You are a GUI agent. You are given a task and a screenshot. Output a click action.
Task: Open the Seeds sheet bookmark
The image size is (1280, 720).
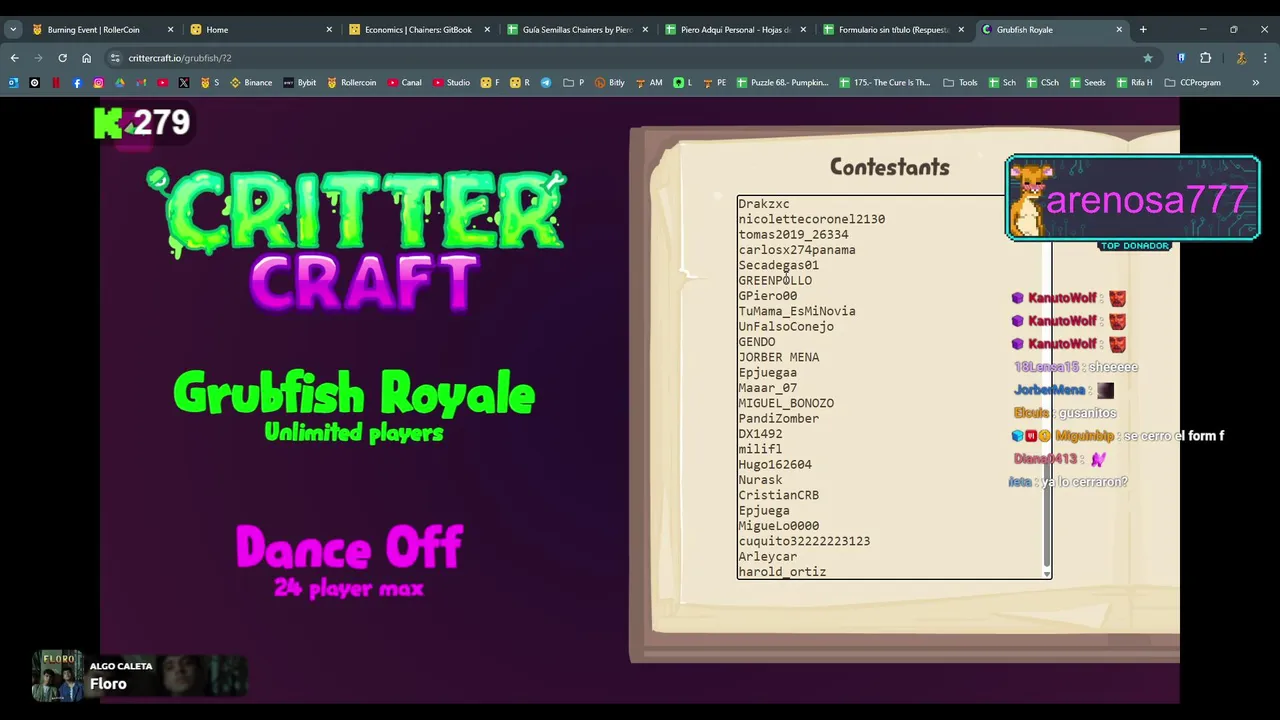coord(1087,82)
